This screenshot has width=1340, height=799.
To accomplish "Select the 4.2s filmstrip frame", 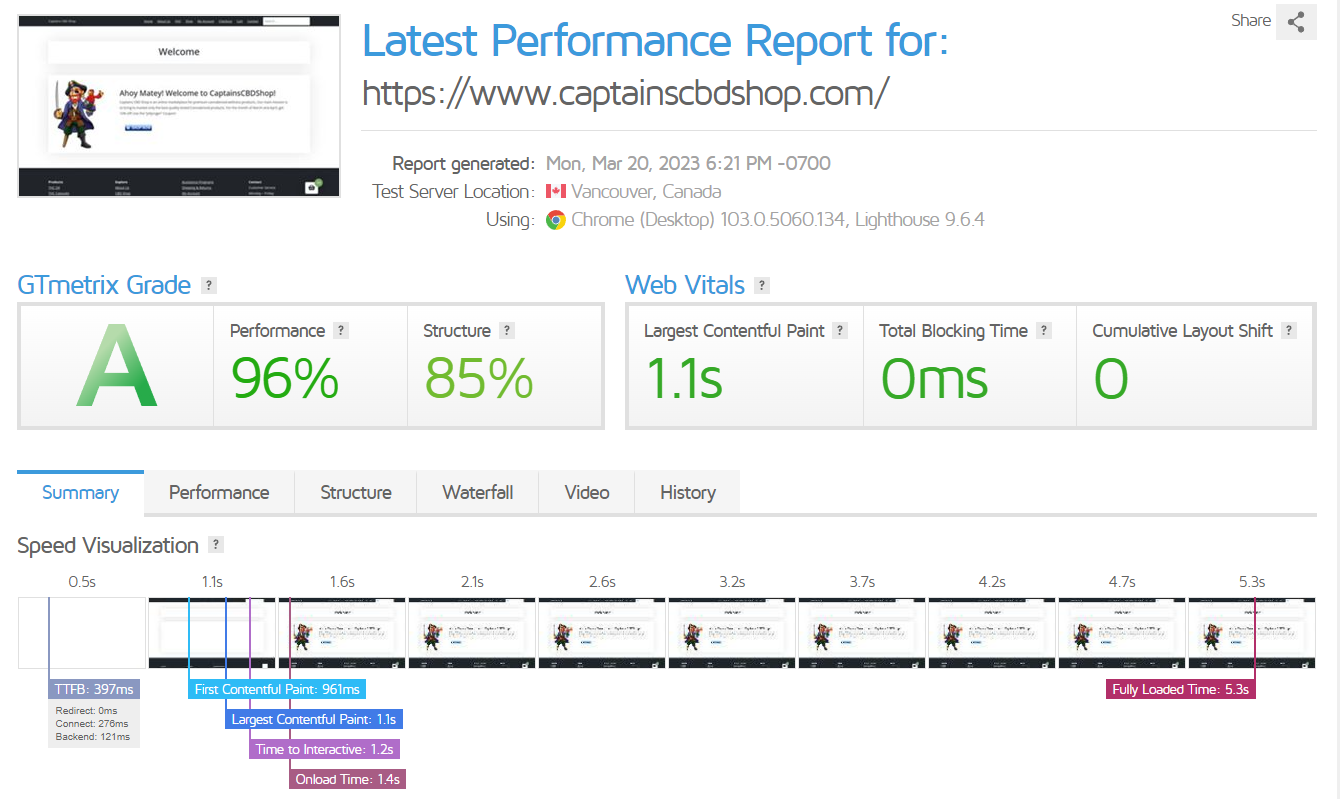I will pyautogui.click(x=992, y=633).
